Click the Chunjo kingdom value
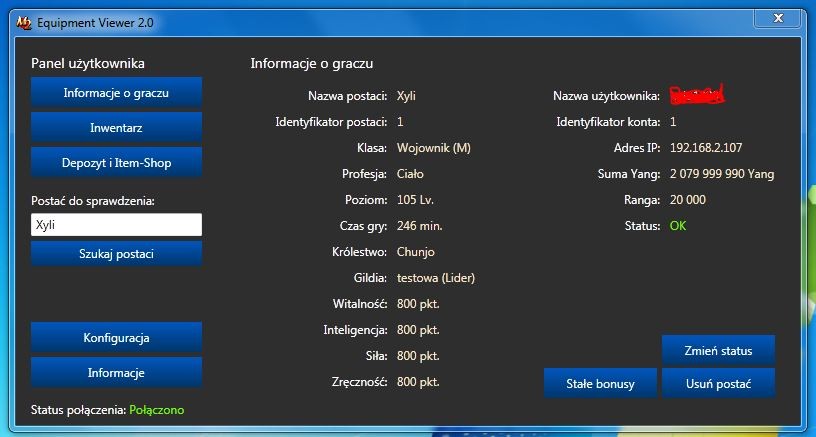The image size is (816, 437). pyautogui.click(x=415, y=252)
